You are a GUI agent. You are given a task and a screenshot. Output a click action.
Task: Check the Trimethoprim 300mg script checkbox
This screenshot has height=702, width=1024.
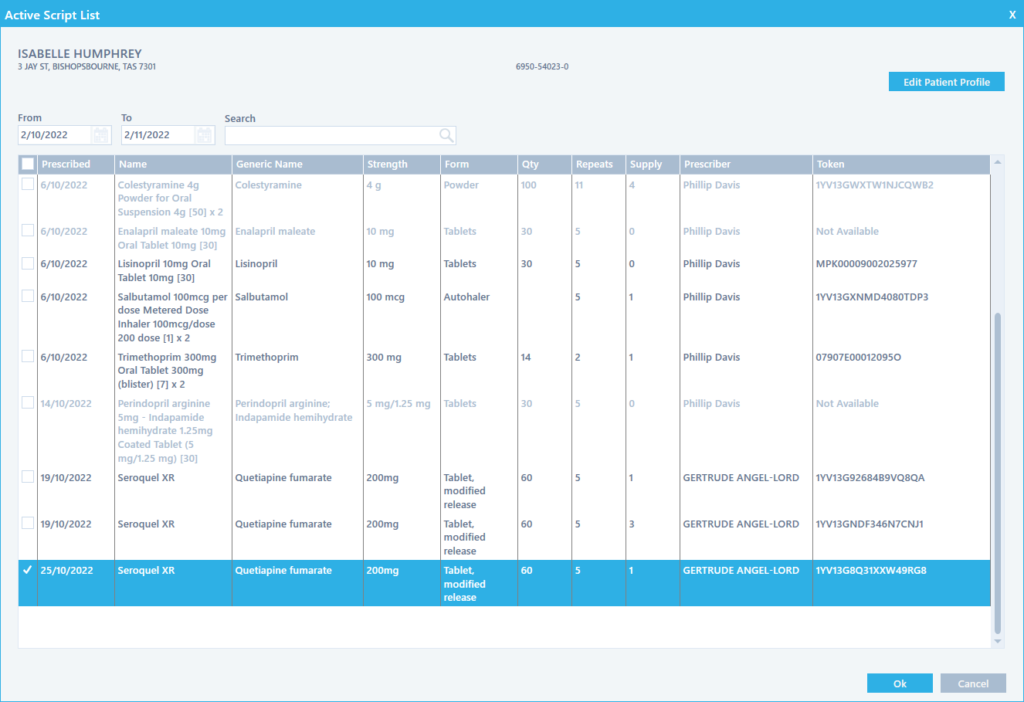[28, 357]
